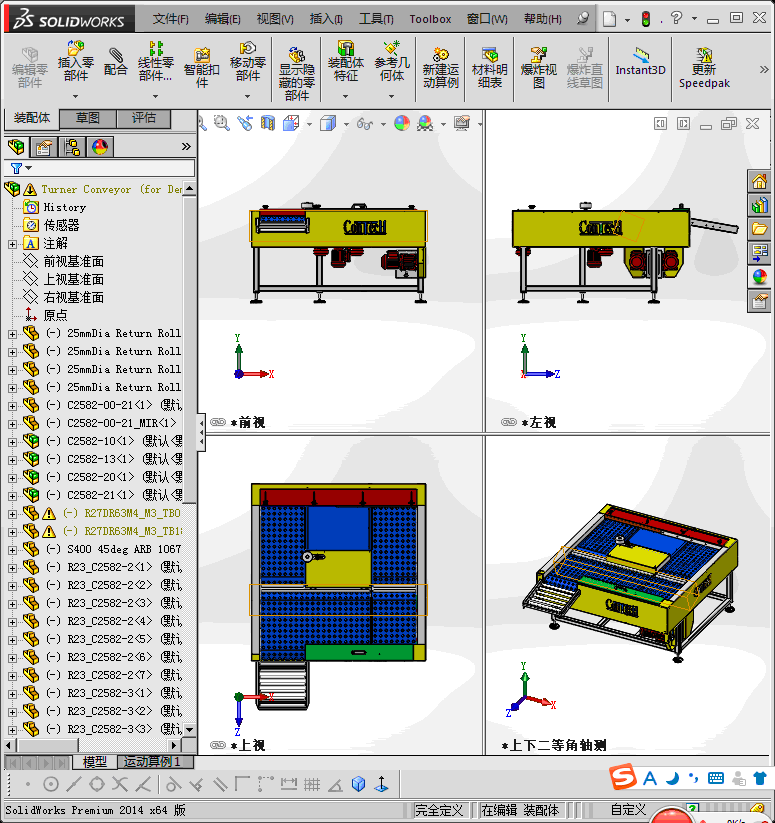
Task: Open the Toolbox menu
Action: tap(430, 19)
